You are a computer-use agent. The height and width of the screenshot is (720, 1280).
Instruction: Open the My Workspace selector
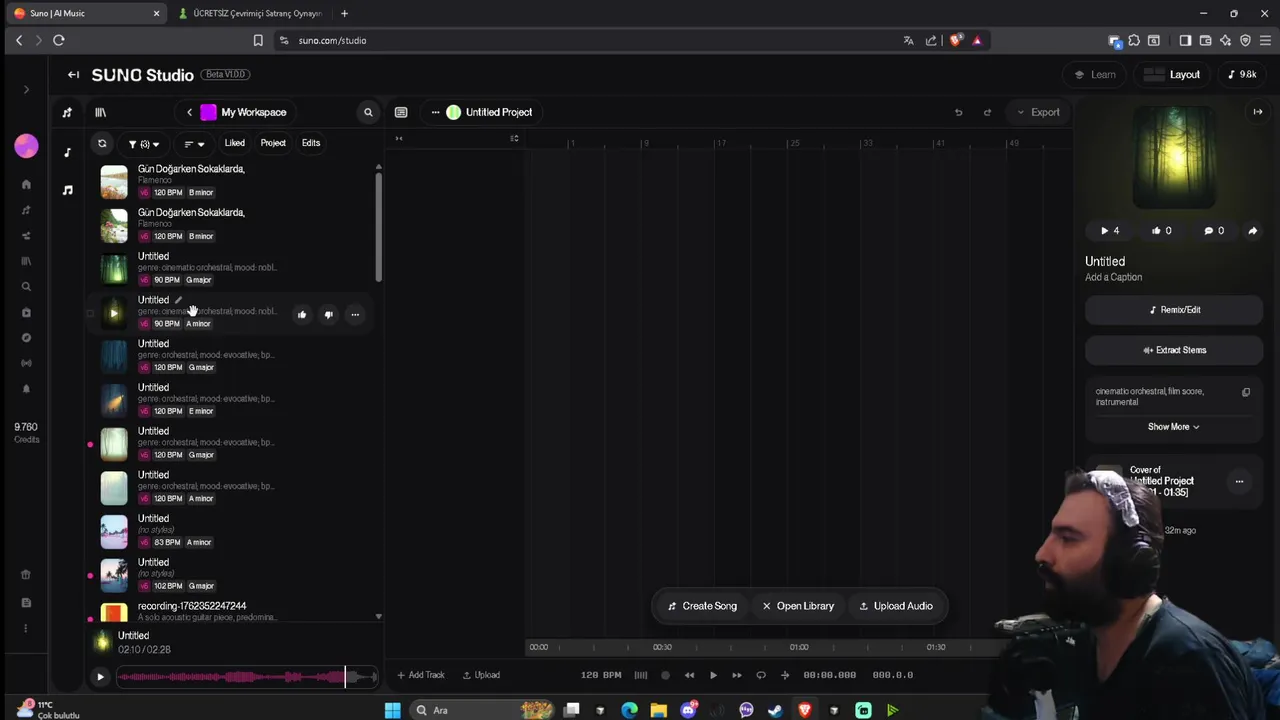244,113
